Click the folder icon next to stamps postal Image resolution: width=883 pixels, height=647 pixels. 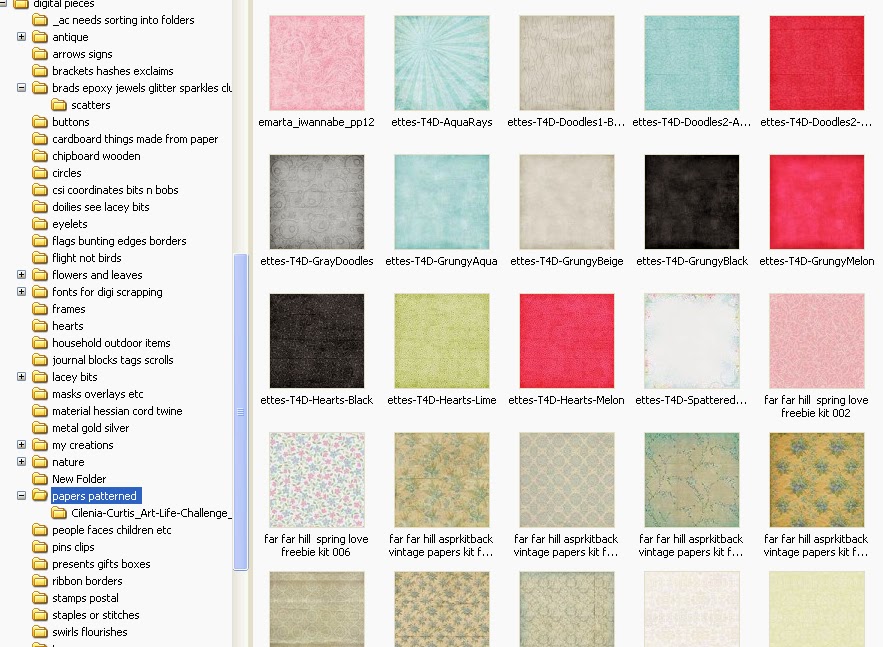pyautogui.click(x=40, y=597)
